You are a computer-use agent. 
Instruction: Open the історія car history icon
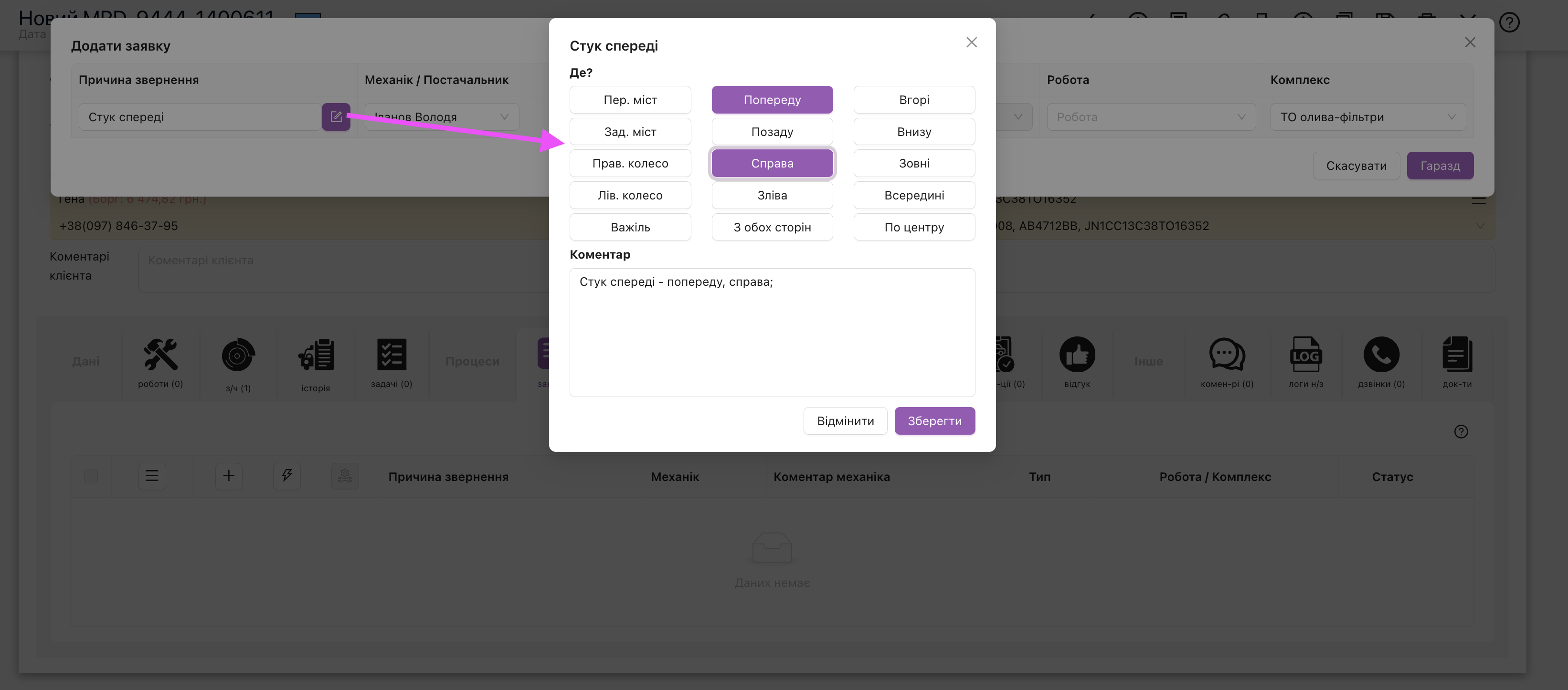tap(315, 355)
